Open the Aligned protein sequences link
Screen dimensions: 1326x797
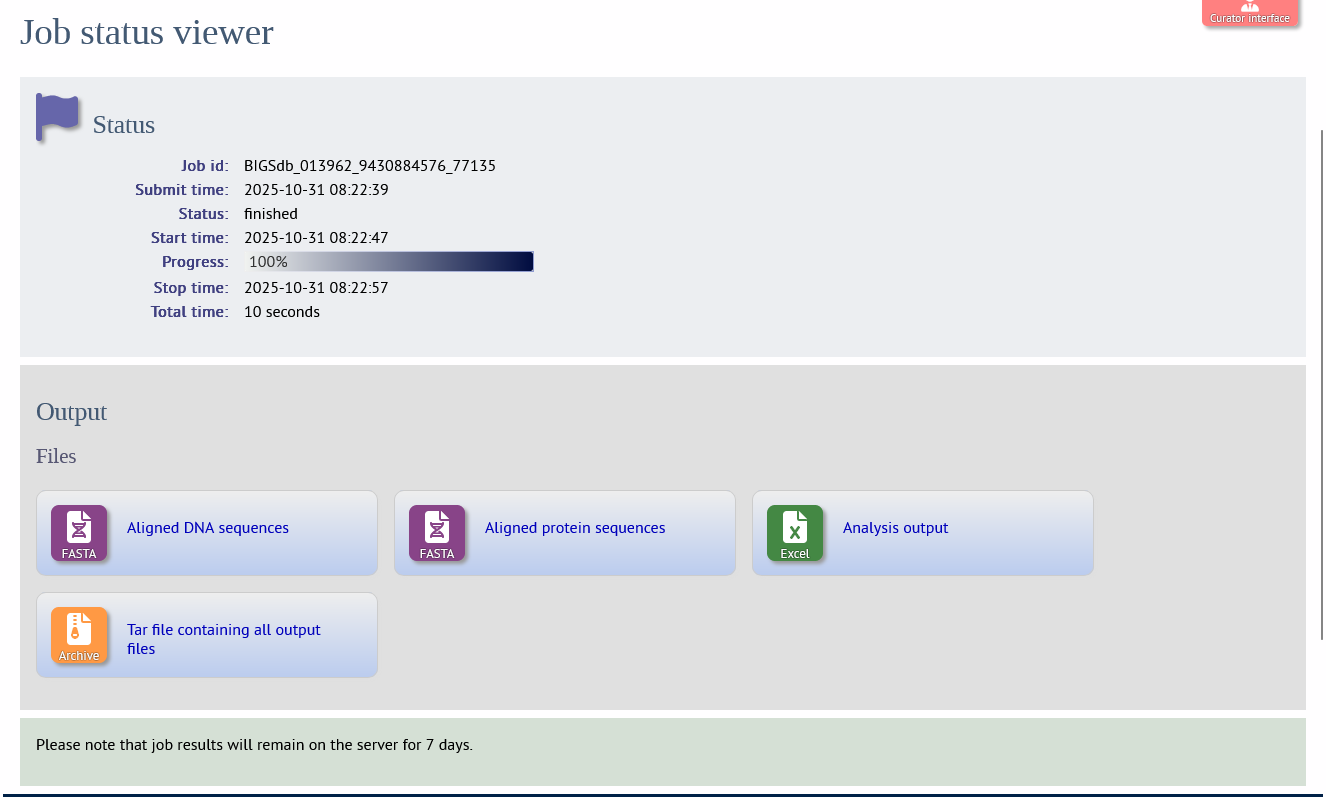575,528
